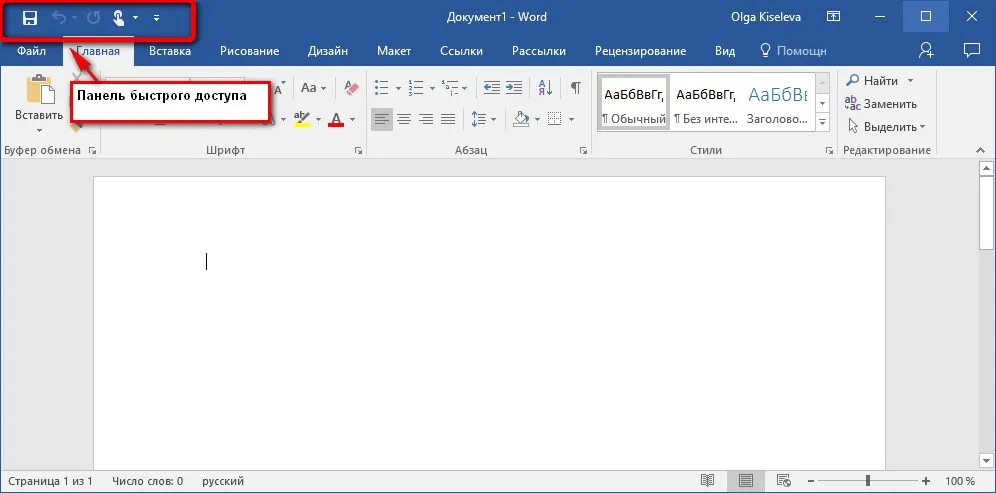Click the Помощн lightbulb search box
The height and width of the screenshot is (493, 996).
(793, 51)
